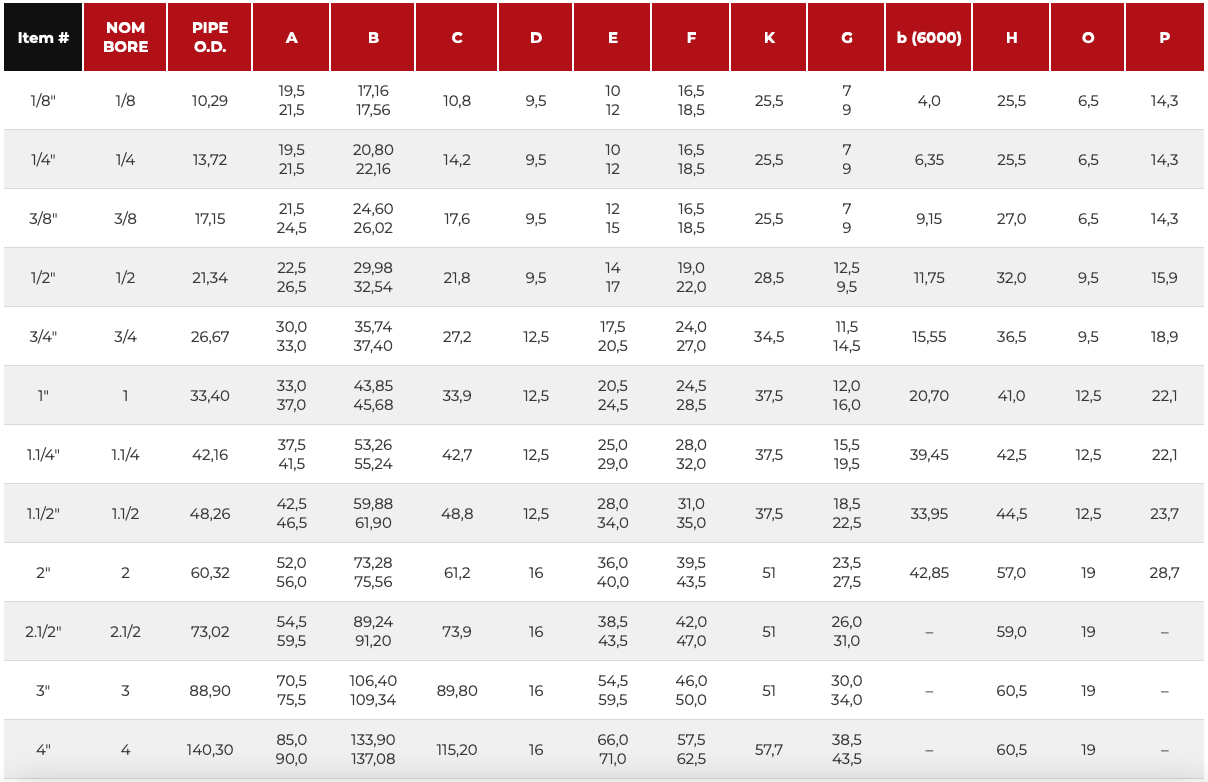Click the b (6000) value 42,85
The image size is (1208, 782).
click(929, 572)
